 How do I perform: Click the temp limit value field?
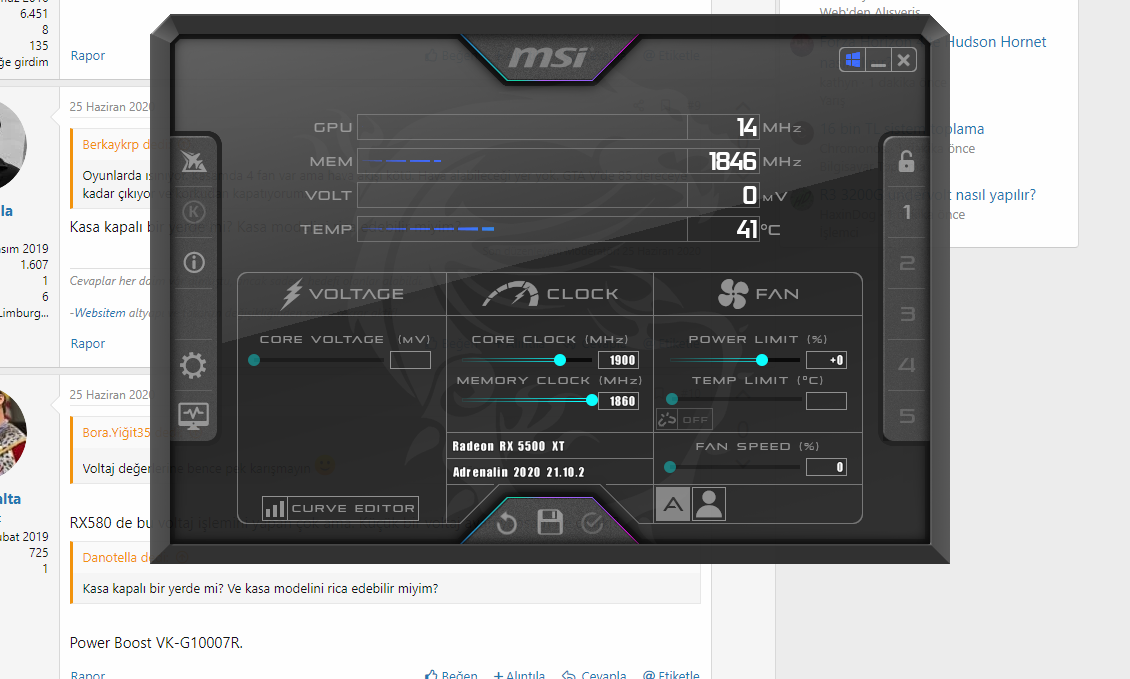pyautogui.click(x=826, y=401)
